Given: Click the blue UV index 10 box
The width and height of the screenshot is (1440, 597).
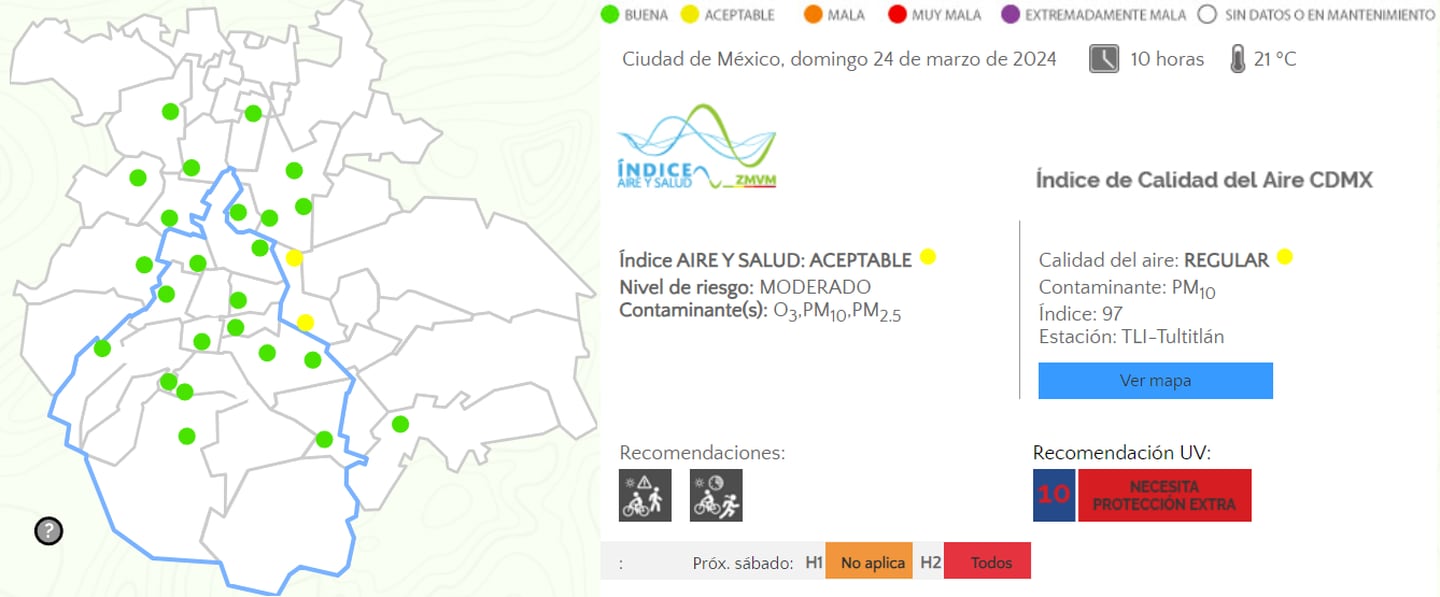Looking at the screenshot, I should coord(1054,495).
